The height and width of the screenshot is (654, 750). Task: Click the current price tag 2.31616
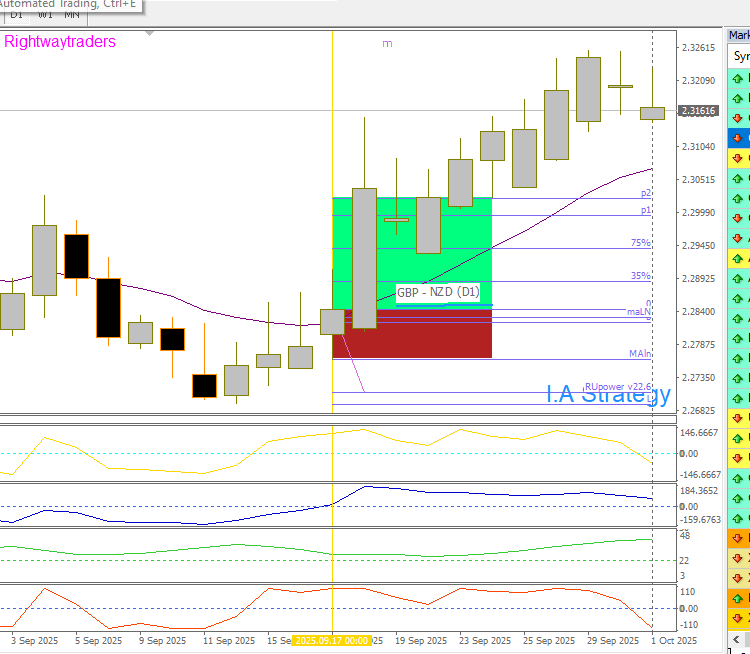(x=699, y=111)
